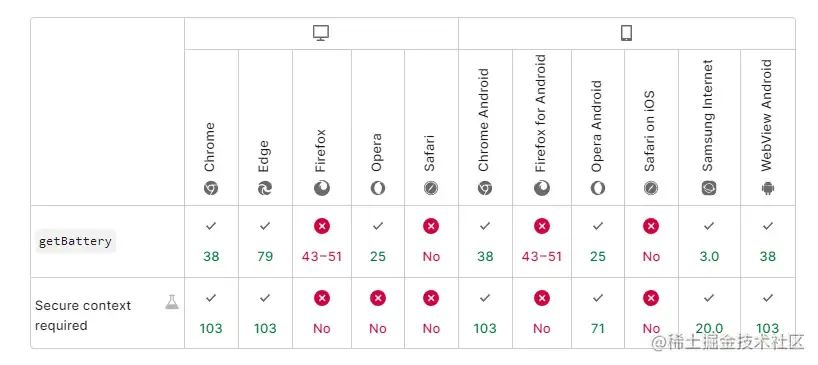Click the desktop monitor icon header
818x365 pixels.
click(321, 33)
